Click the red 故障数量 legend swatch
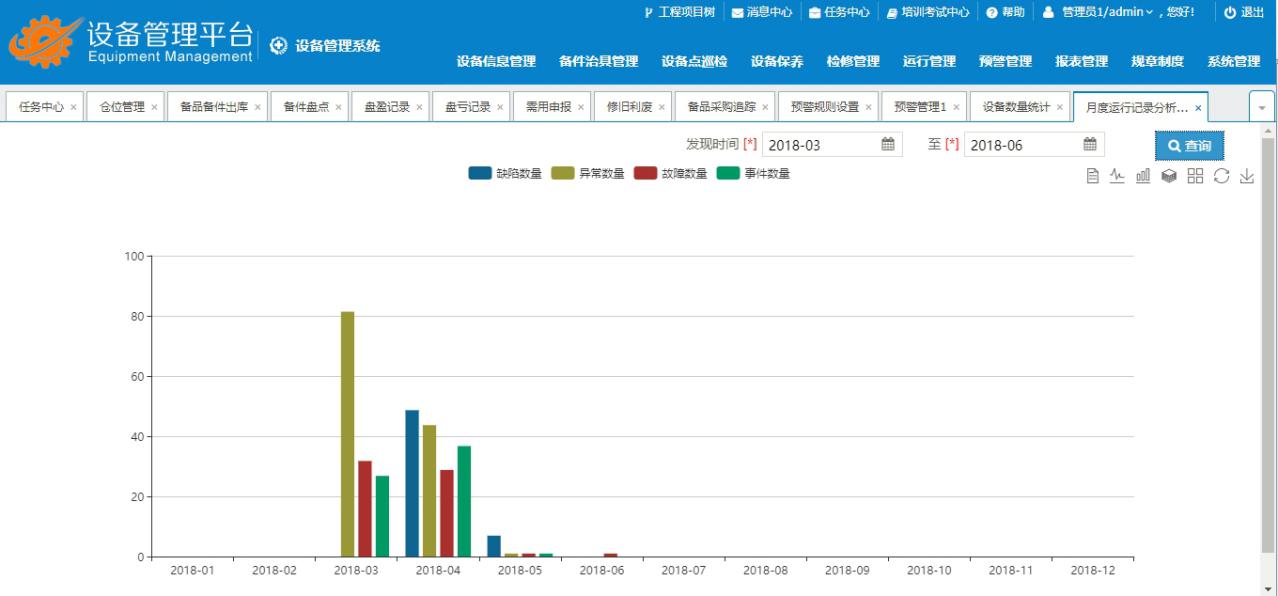Image resolution: width=1278 pixels, height=596 pixels. coord(646,173)
